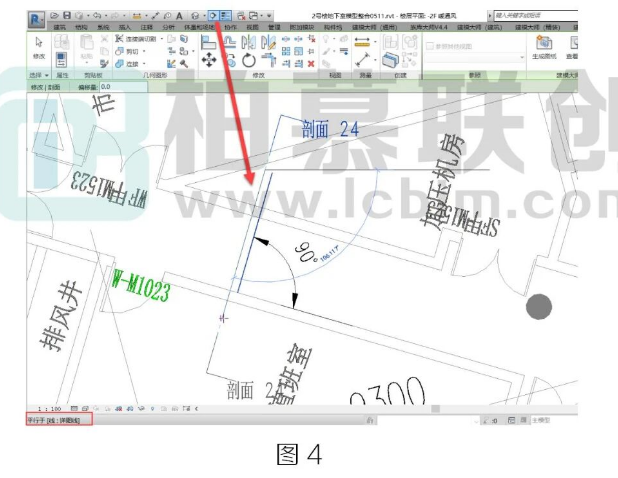
Task: Click the Move tool icon
Action: (208, 60)
